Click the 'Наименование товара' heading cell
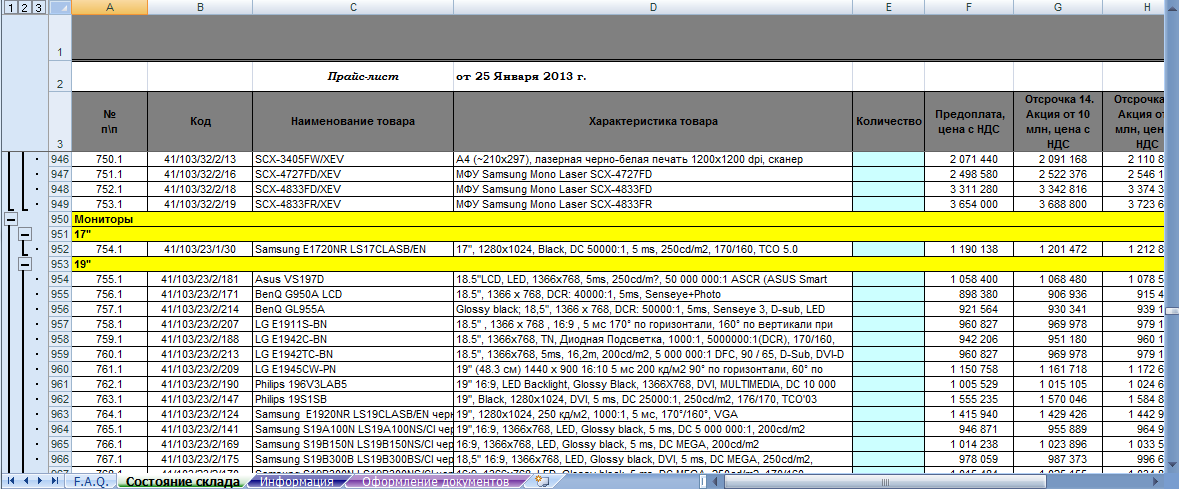Screen dimensions: 1179x489 (353, 121)
